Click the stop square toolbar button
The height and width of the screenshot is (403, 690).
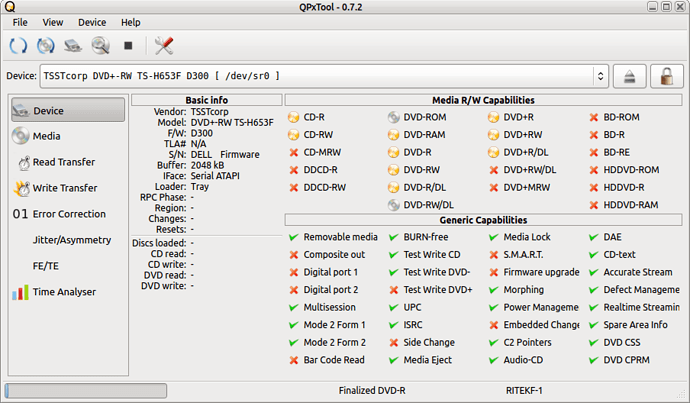click(x=128, y=45)
